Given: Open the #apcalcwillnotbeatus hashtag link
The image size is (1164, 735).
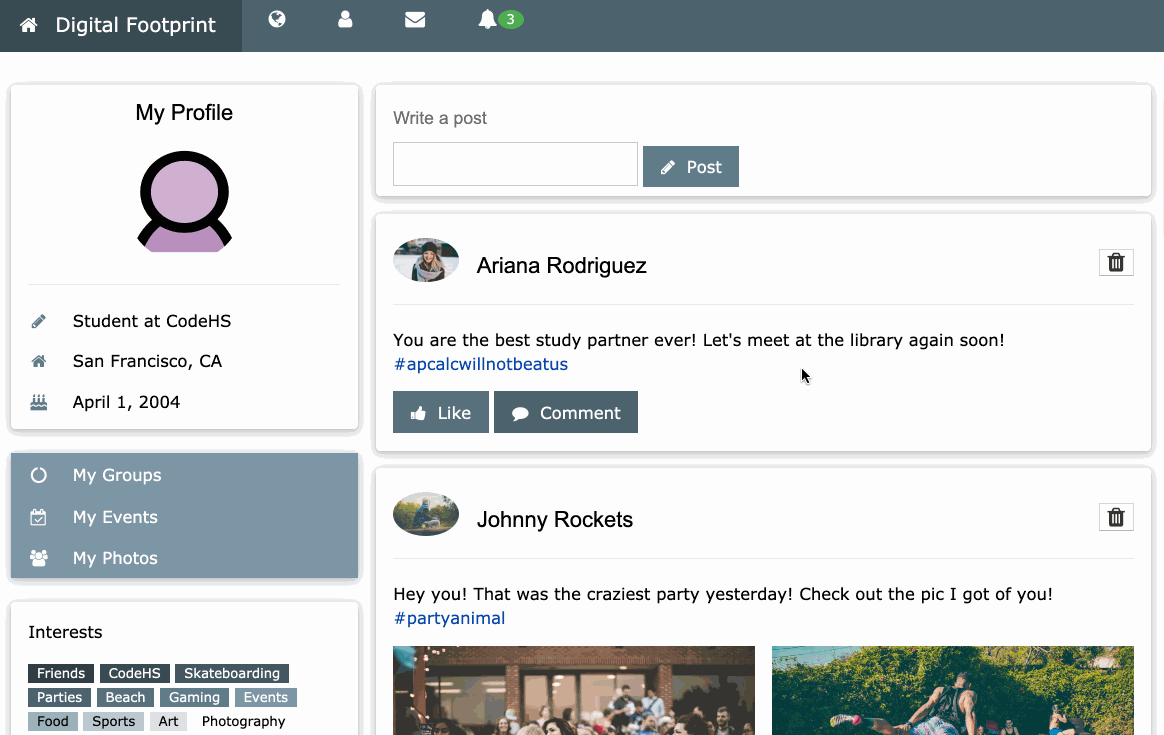Looking at the screenshot, I should tap(480, 364).
